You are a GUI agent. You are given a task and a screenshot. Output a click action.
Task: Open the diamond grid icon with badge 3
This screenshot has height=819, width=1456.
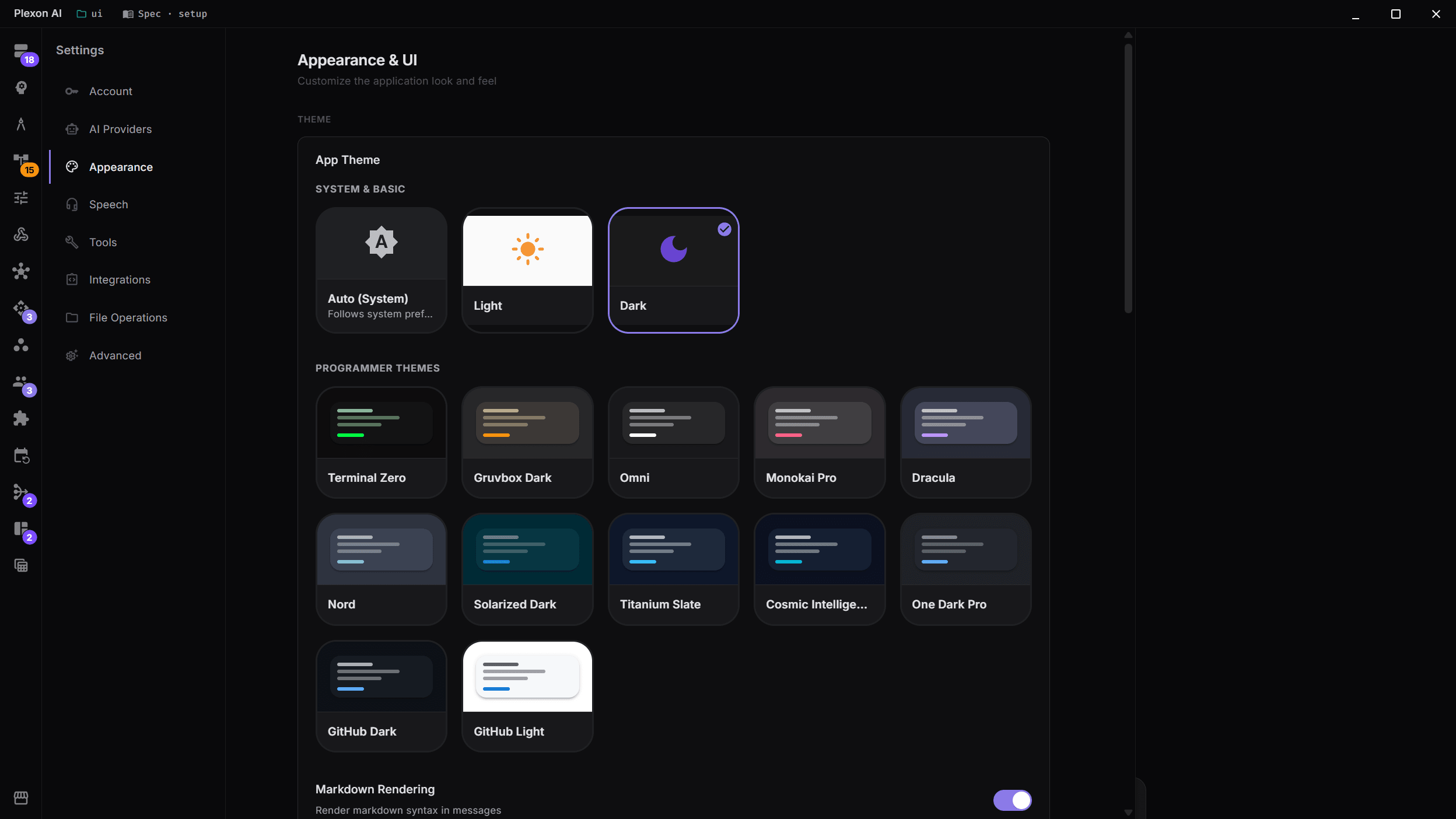tap(22, 308)
